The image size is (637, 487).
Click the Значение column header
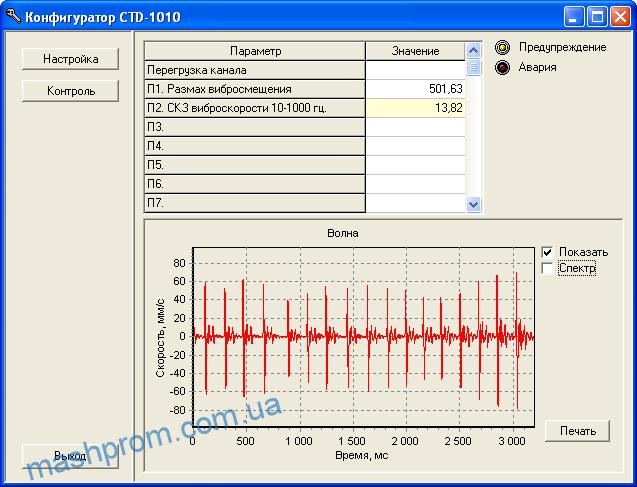coord(415,51)
